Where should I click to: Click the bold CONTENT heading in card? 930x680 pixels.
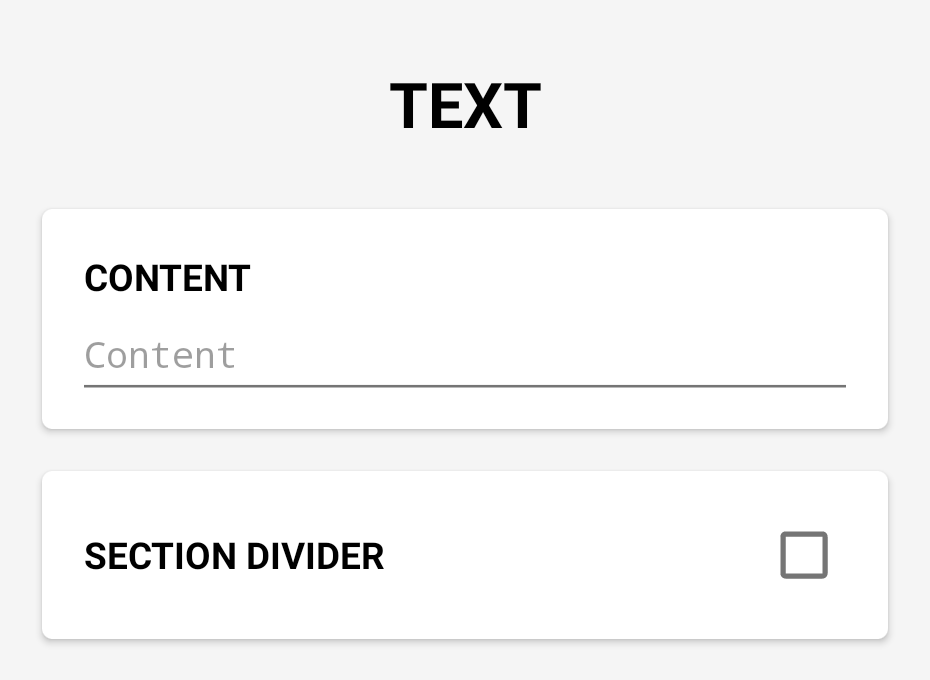pyautogui.click(x=167, y=279)
